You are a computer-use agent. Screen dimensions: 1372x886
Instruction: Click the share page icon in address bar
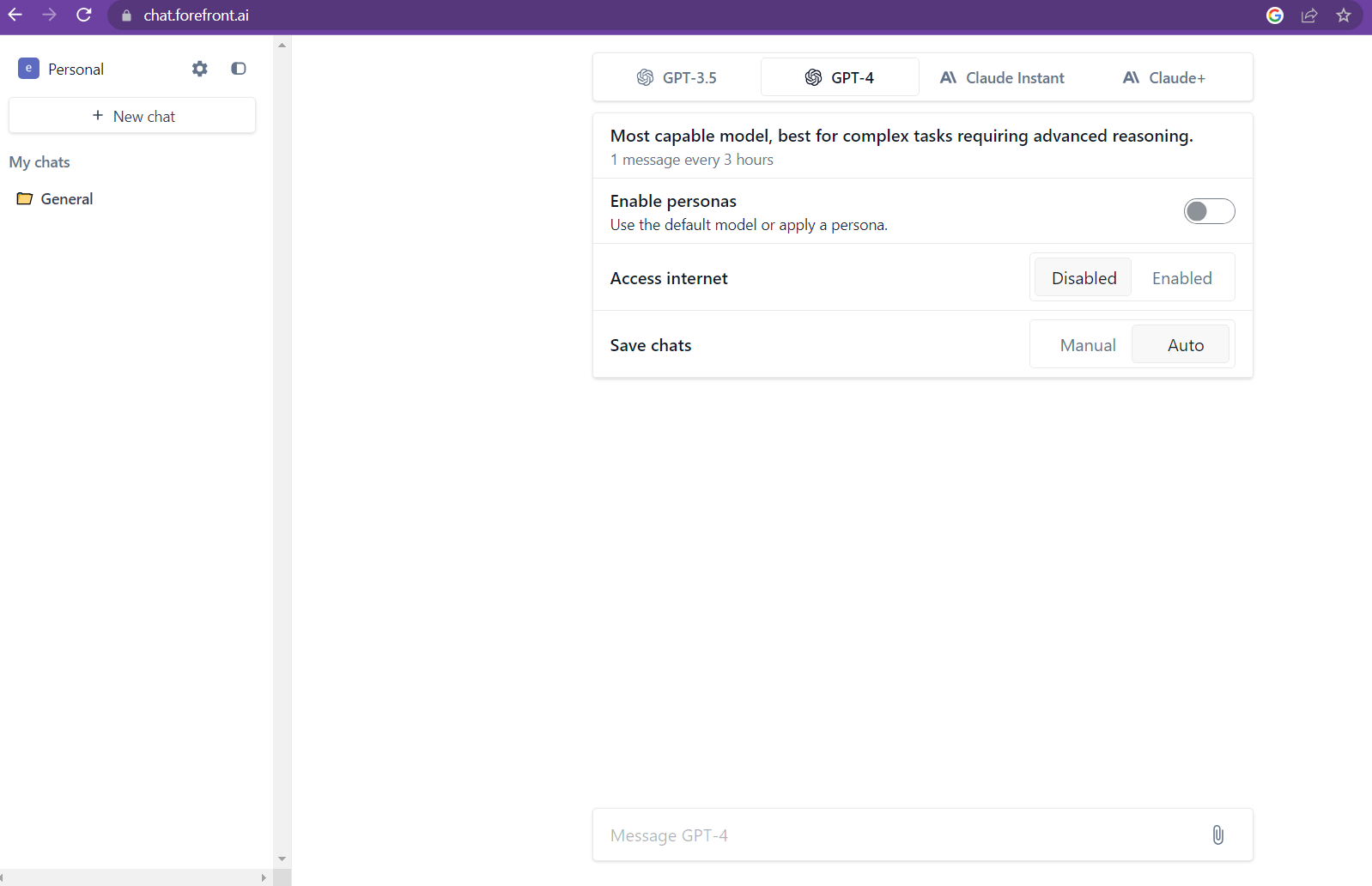tap(1309, 15)
